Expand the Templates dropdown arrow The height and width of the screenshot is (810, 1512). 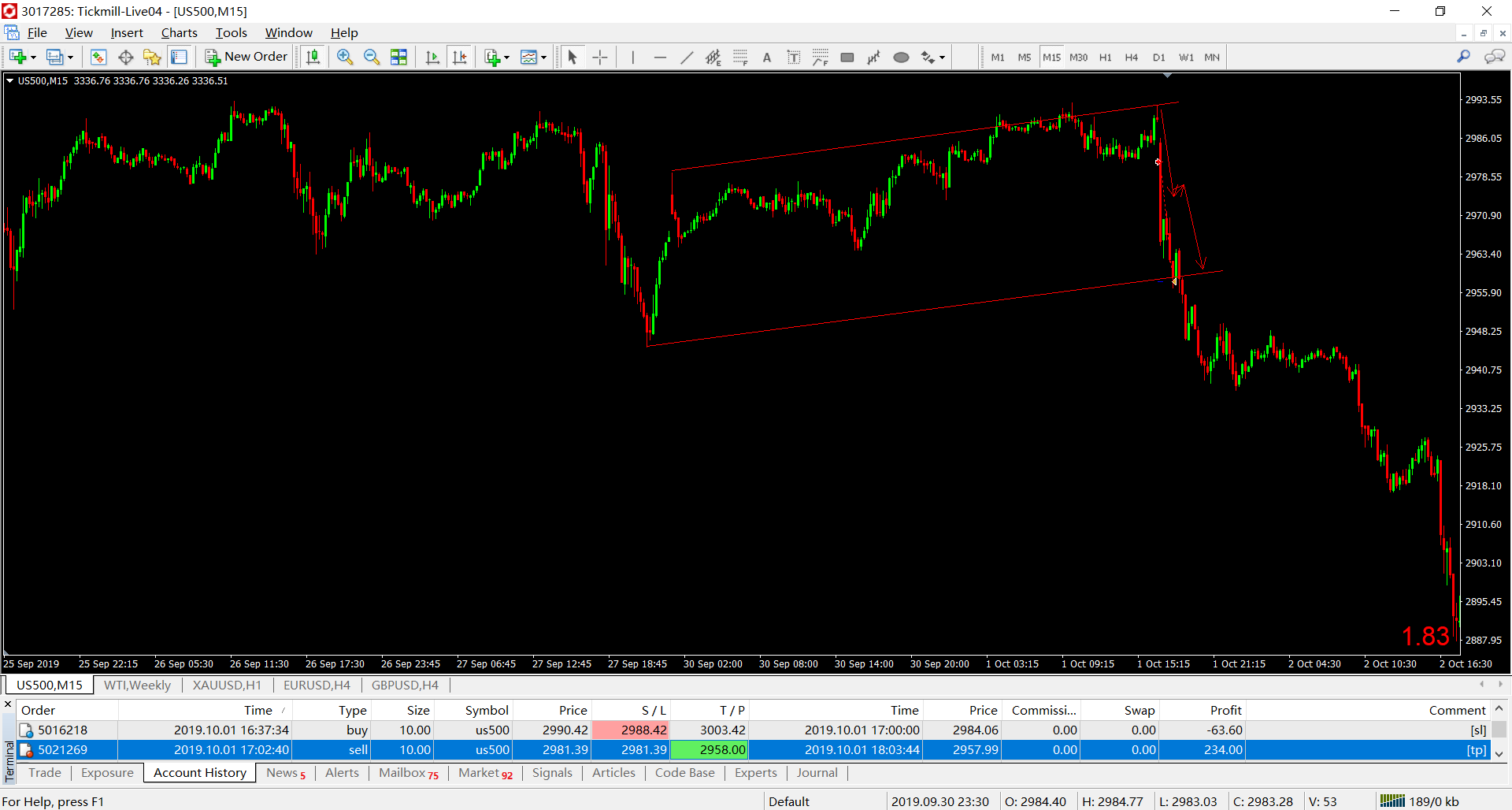click(x=543, y=58)
